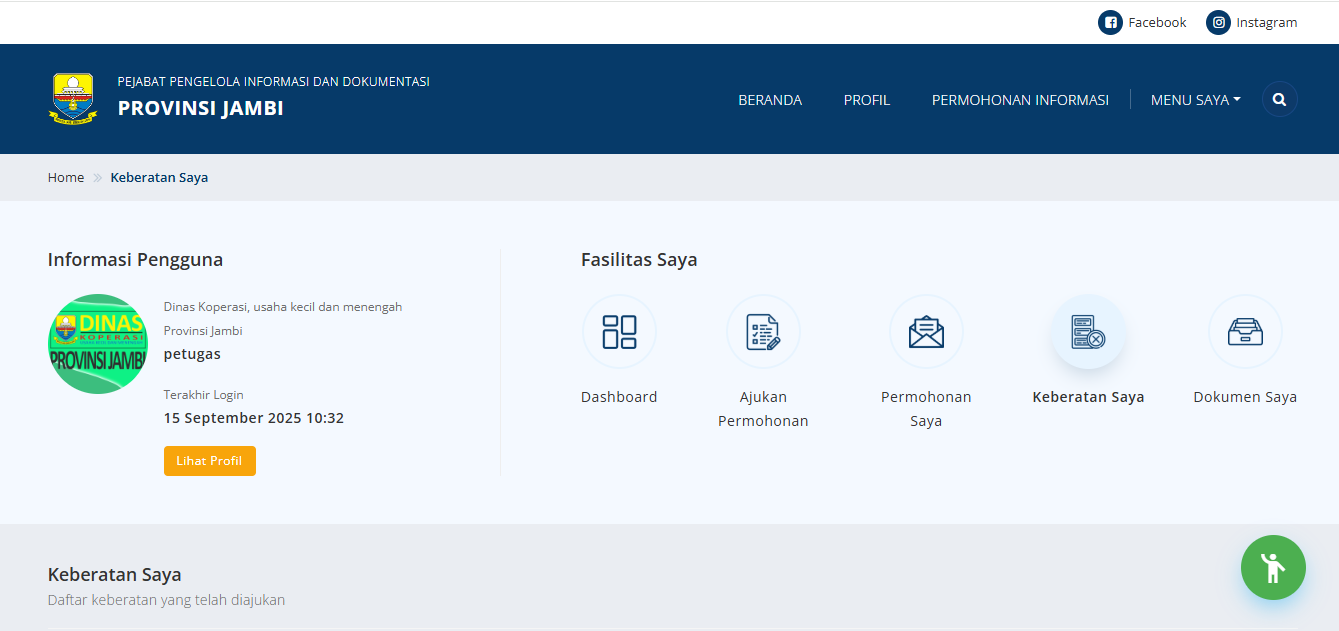Click the Dinas Koperasi profile avatar
The width and height of the screenshot is (1339, 631).
[98, 344]
